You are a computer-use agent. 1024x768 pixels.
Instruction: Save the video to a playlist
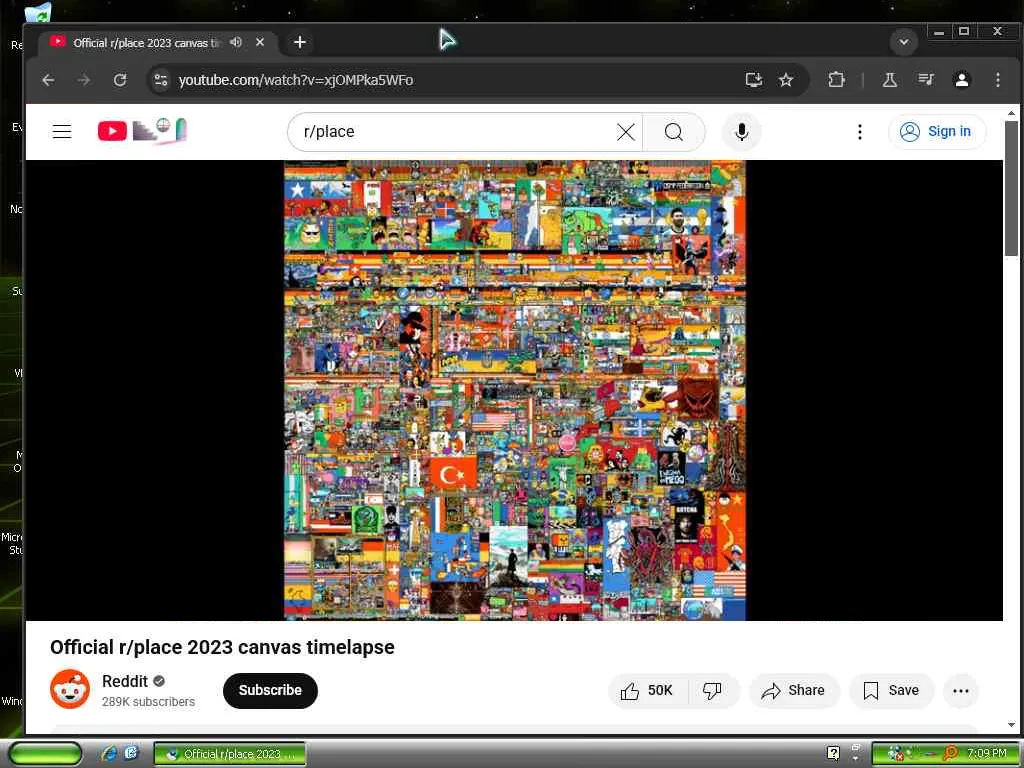pyautogui.click(x=891, y=690)
